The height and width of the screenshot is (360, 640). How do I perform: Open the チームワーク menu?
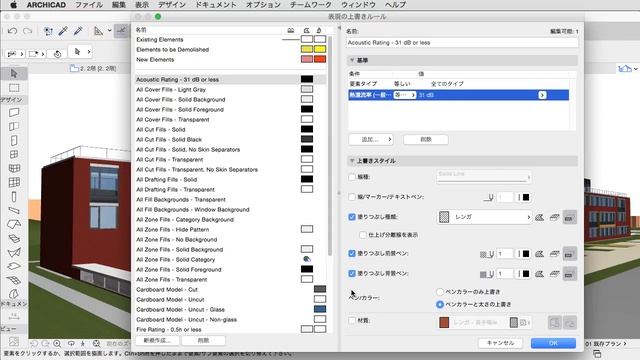pyautogui.click(x=311, y=5)
